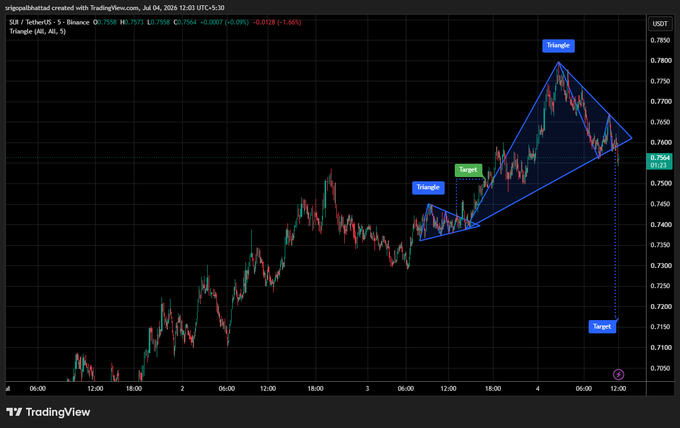680x428 pixels.
Task: Select the green Target label
Action: point(468,170)
